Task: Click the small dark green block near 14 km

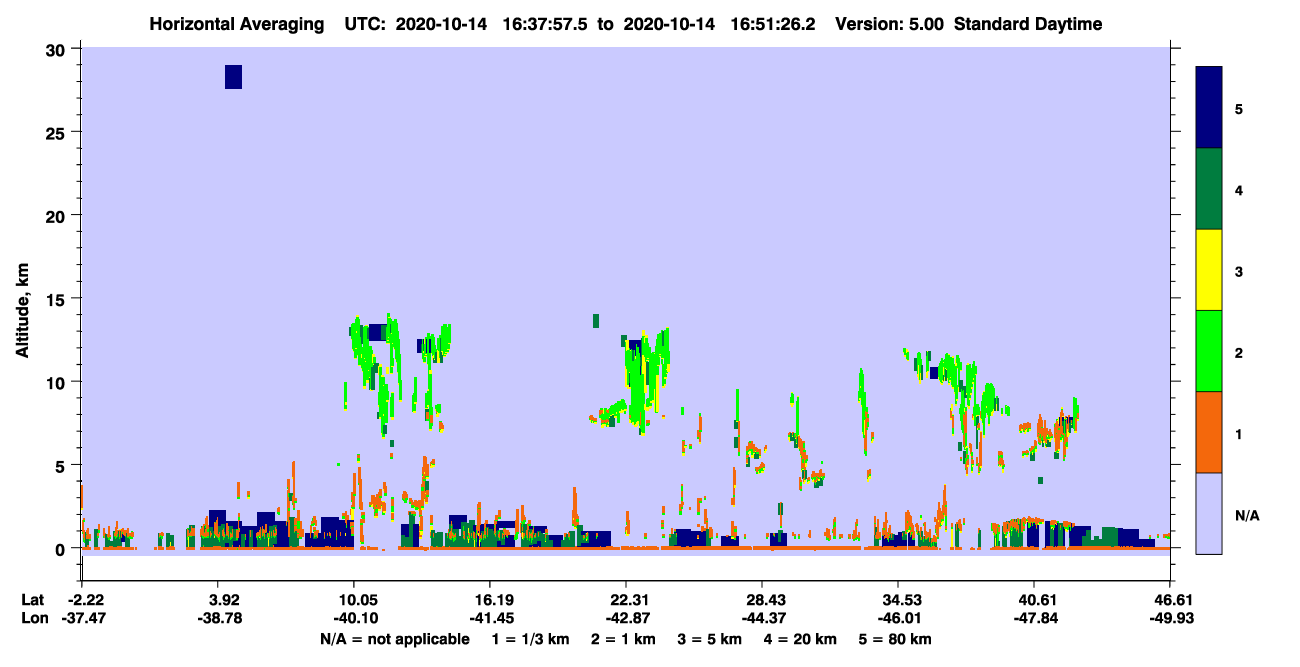Action: (596, 321)
